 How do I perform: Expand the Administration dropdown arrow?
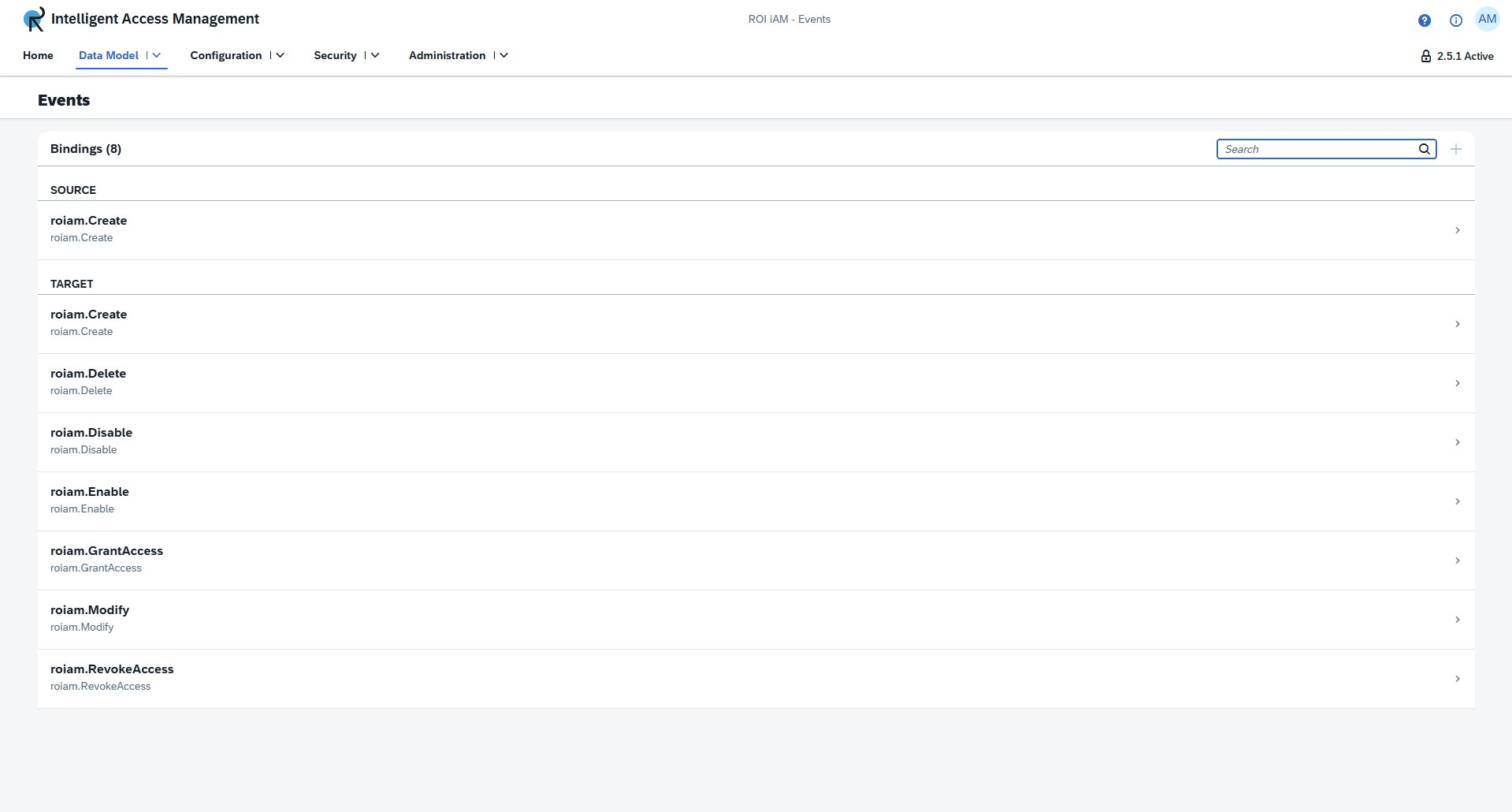coord(504,55)
